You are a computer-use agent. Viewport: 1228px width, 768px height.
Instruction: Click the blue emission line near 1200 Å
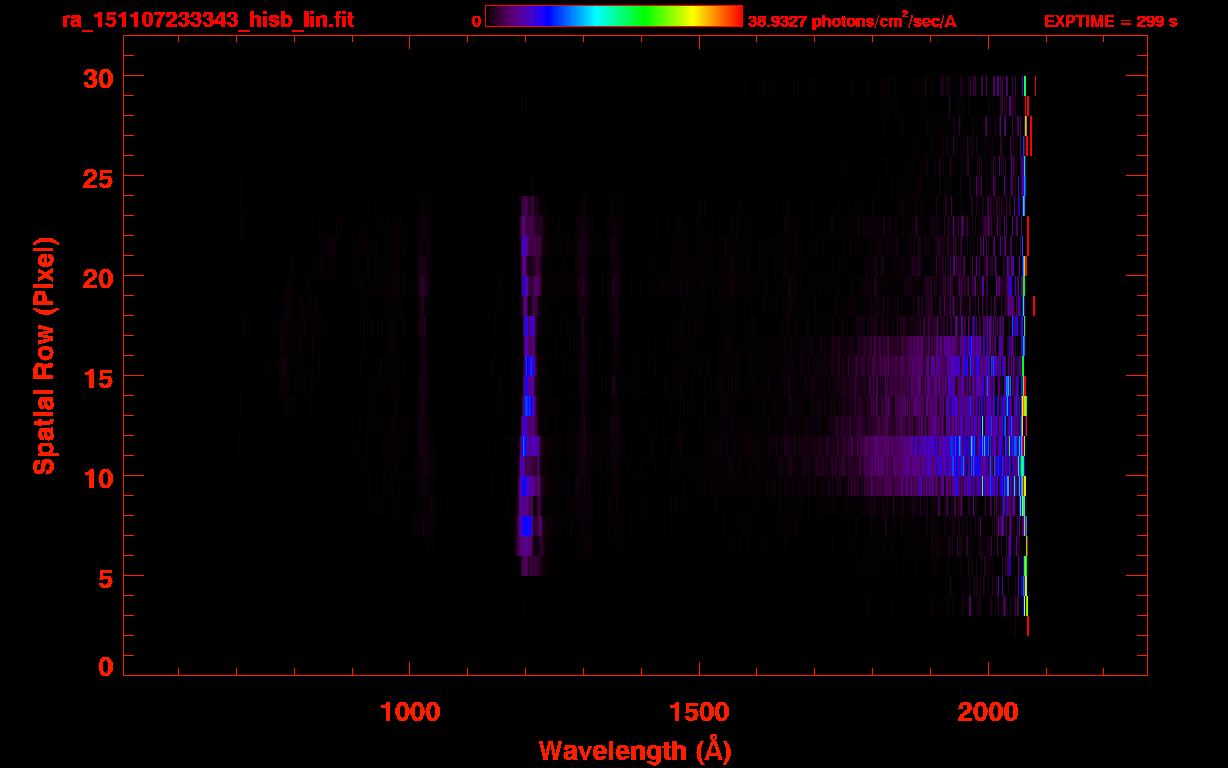(x=529, y=386)
